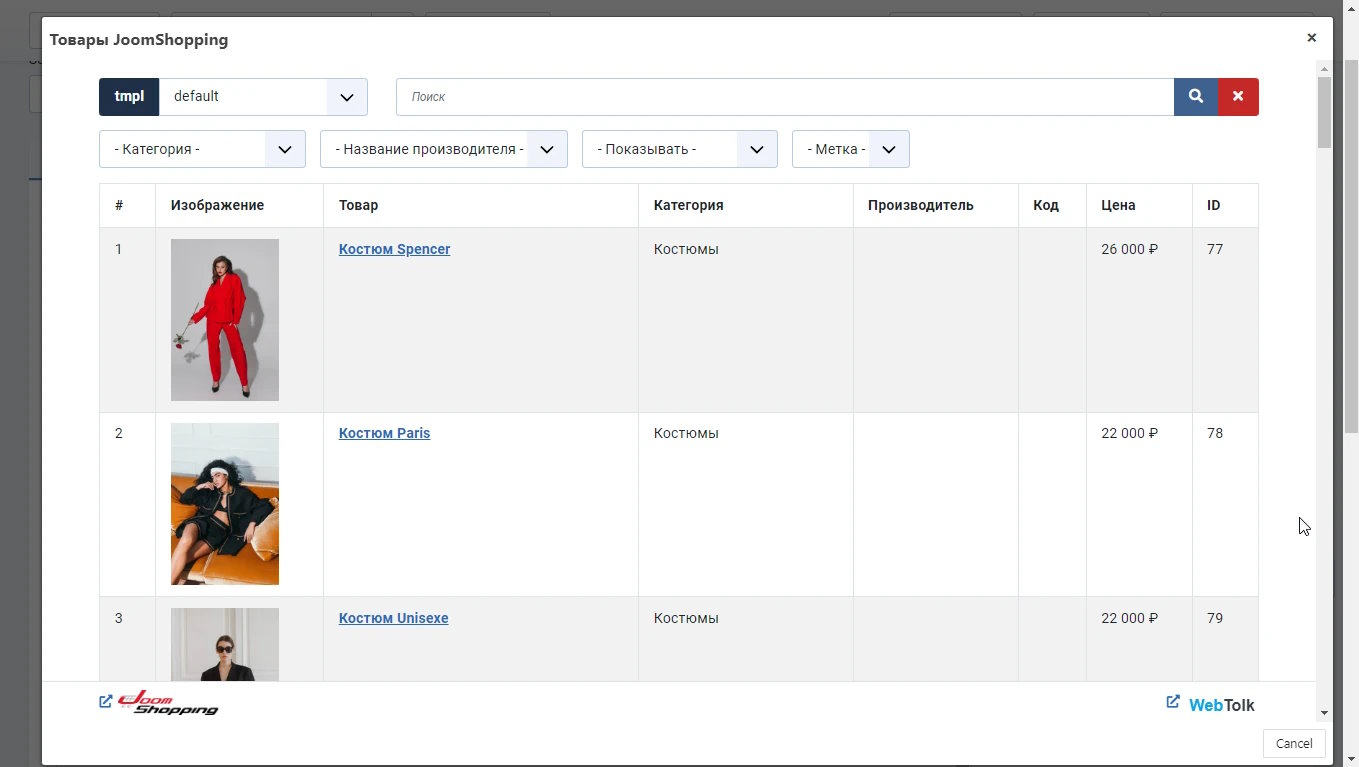Click the magnifier search button

tap(1195, 97)
